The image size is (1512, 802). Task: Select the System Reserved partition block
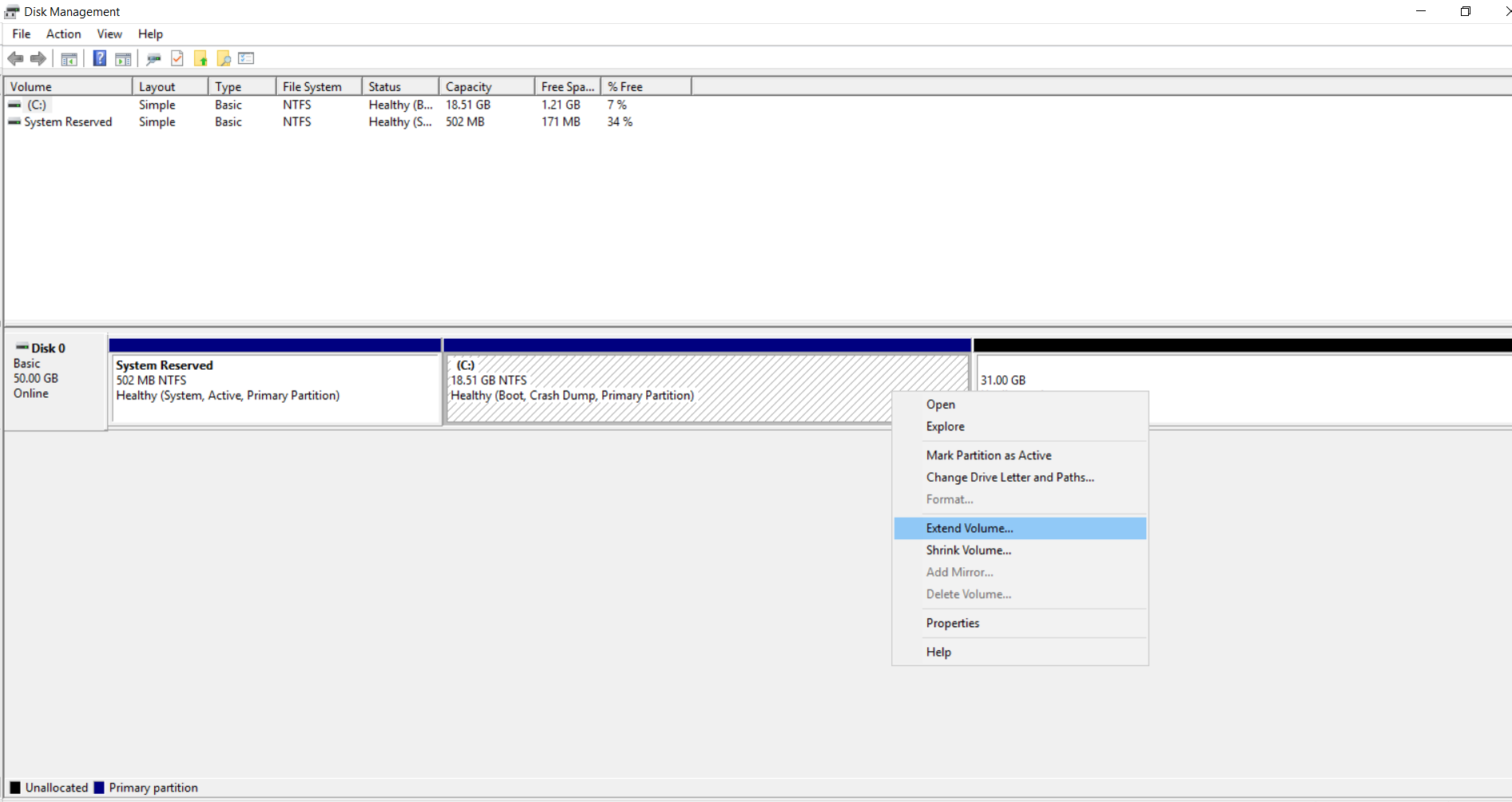[276, 382]
